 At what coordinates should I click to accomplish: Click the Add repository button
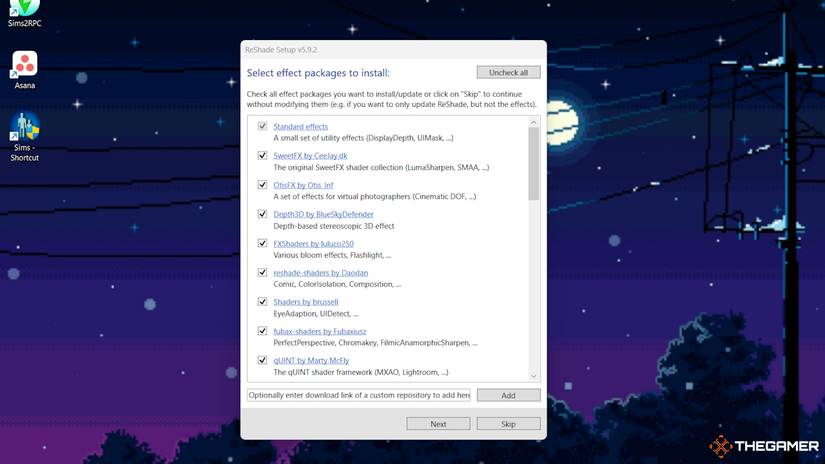click(x=508, y=395)
